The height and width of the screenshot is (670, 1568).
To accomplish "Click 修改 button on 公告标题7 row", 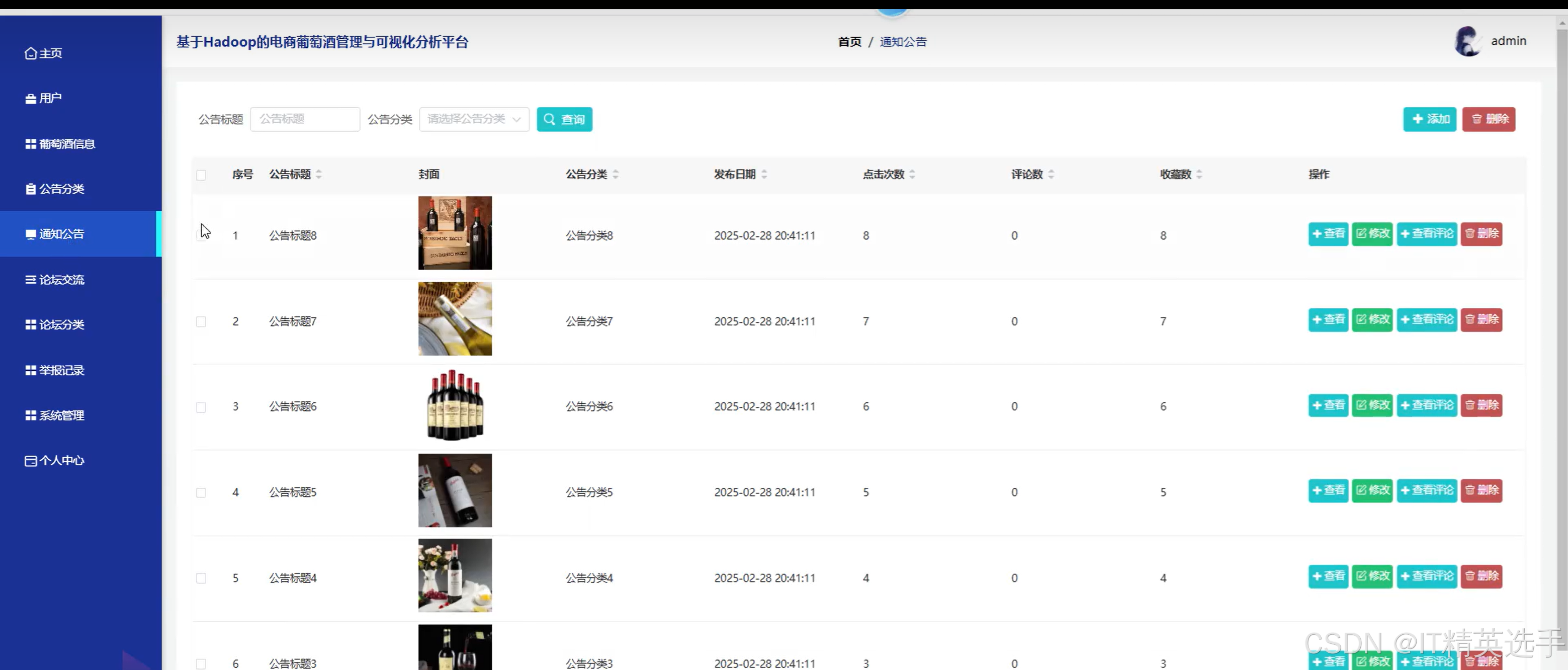I will 1372,319.
